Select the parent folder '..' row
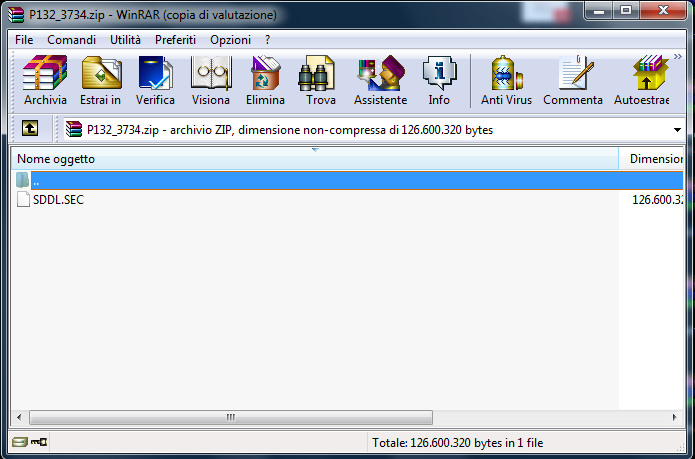The height and width of the screenshot is (459, 695). 347,180
